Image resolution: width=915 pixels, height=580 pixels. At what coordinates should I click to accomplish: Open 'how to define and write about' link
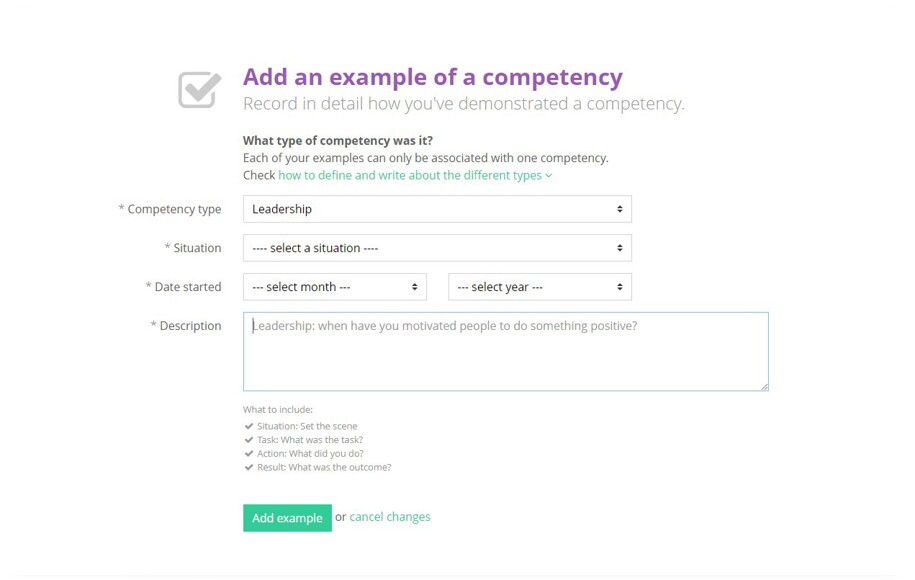click(410, 175)
